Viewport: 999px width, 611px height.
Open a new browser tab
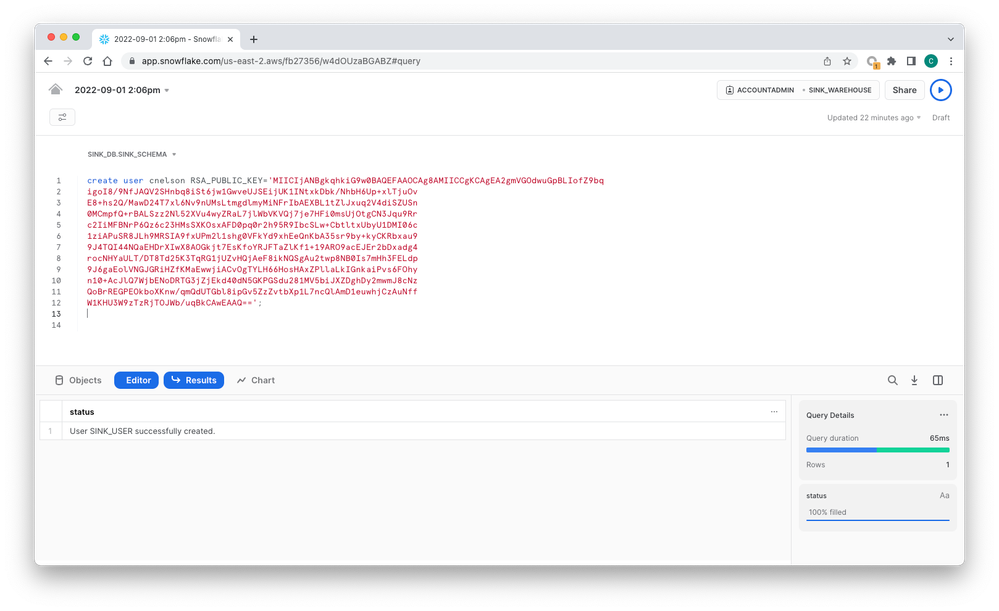[254, 40]
